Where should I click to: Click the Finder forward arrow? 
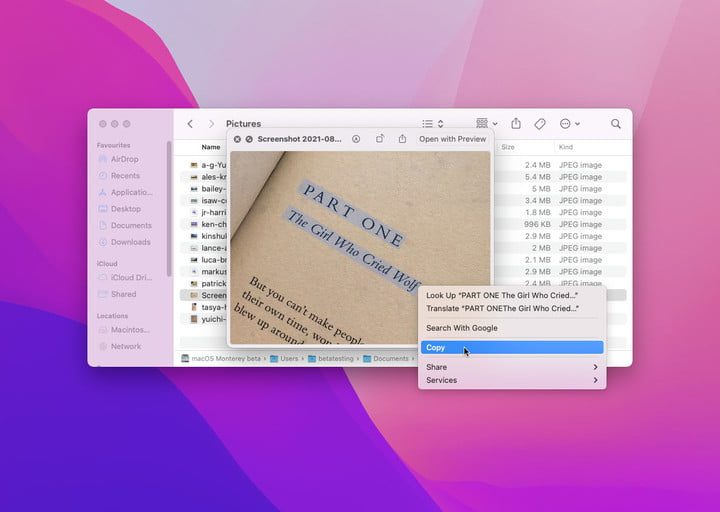[x=211, y=124]
